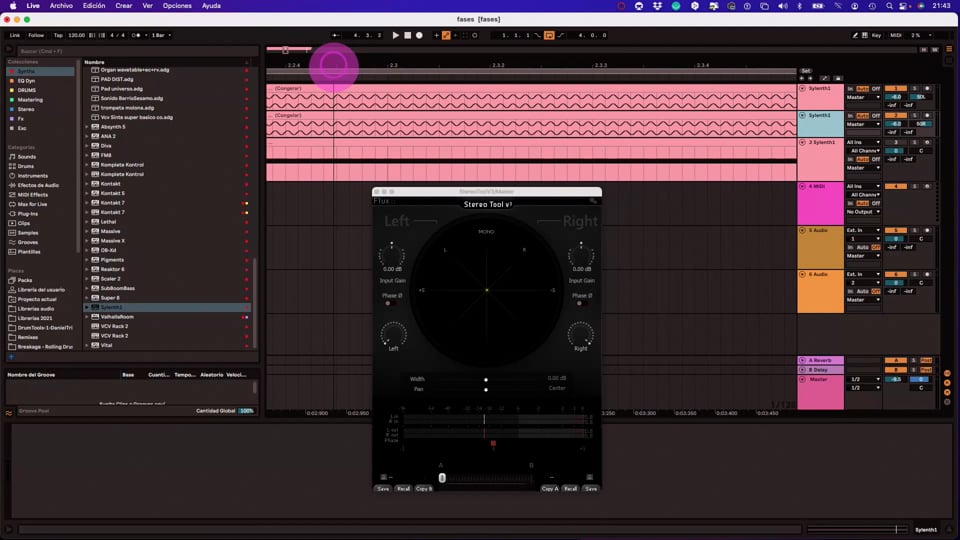Toggle Left Phase invert switch in Stereo Tool
This screenshot has width=960, height=540.
391,303
